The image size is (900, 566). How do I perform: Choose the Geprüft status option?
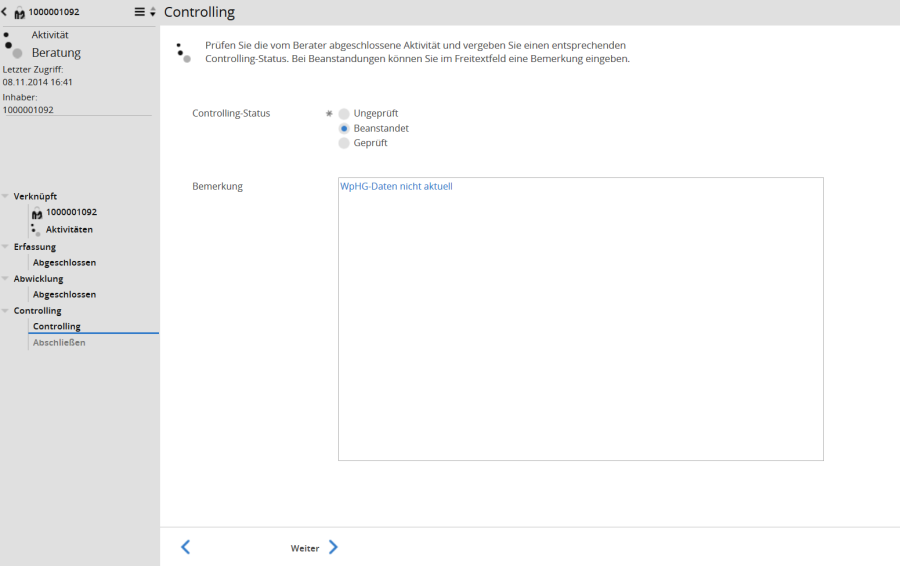click(x=344, y=143)
